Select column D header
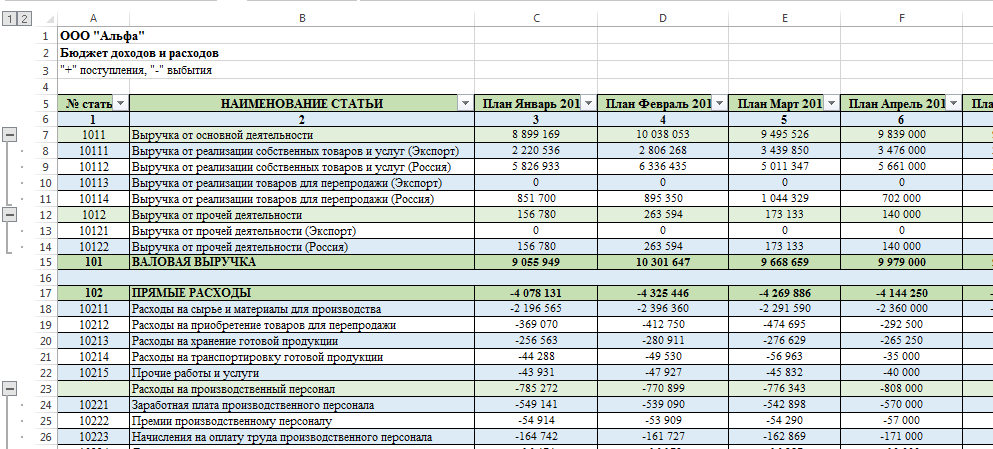993x449 pixels. pyautogui.click(x=663, y=18)
